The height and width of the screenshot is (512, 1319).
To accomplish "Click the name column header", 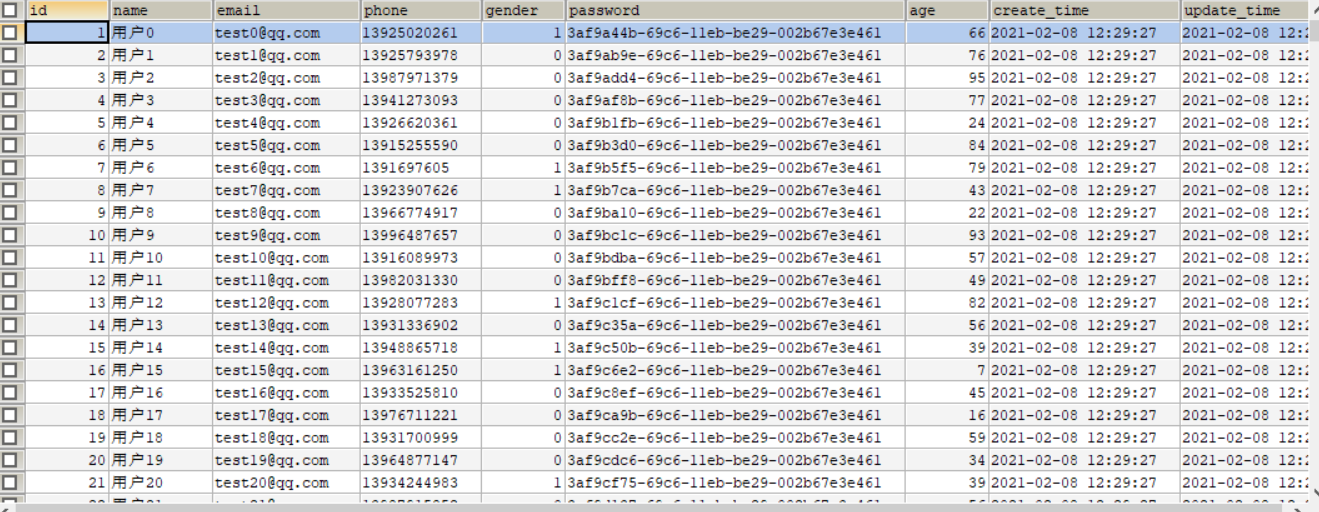I will point(161,11).
